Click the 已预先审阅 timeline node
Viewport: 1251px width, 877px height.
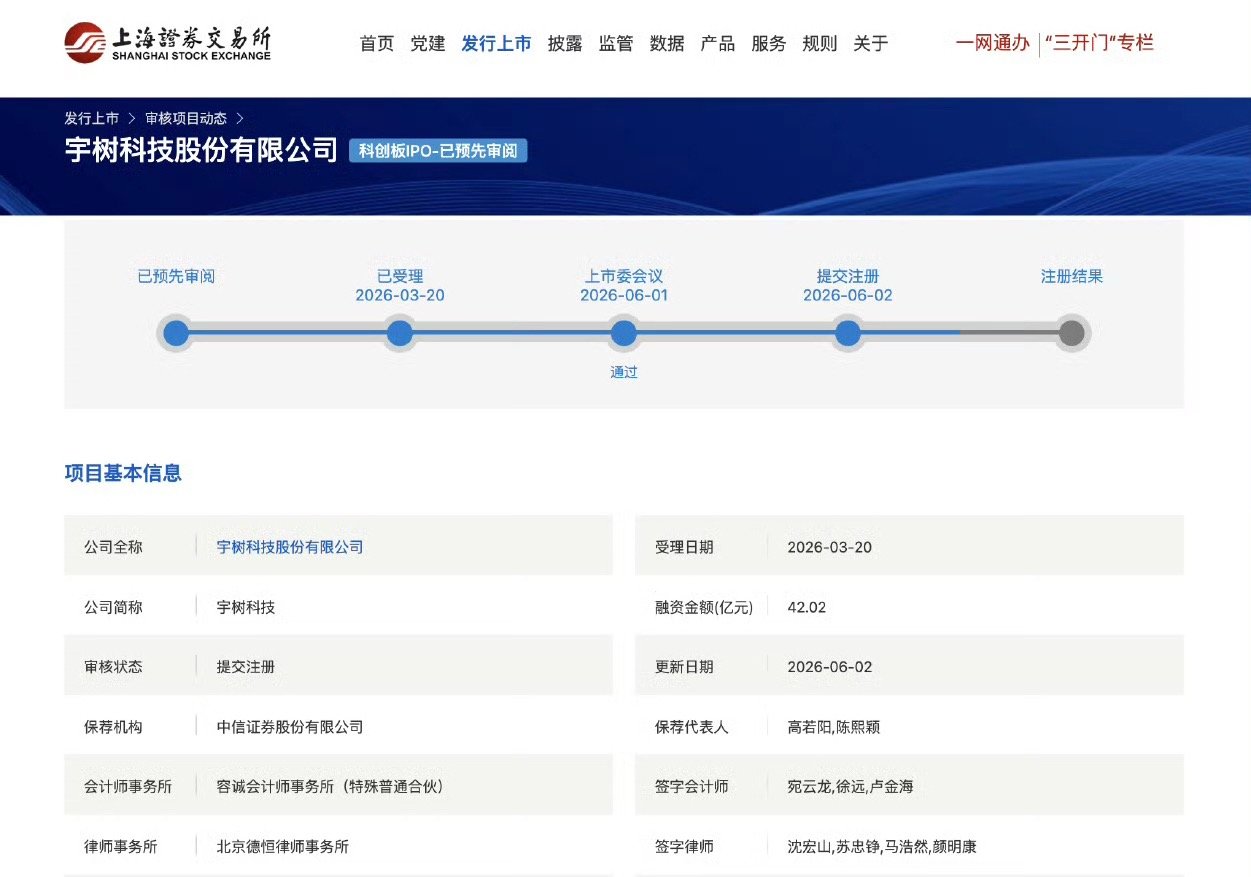[176, 333]
